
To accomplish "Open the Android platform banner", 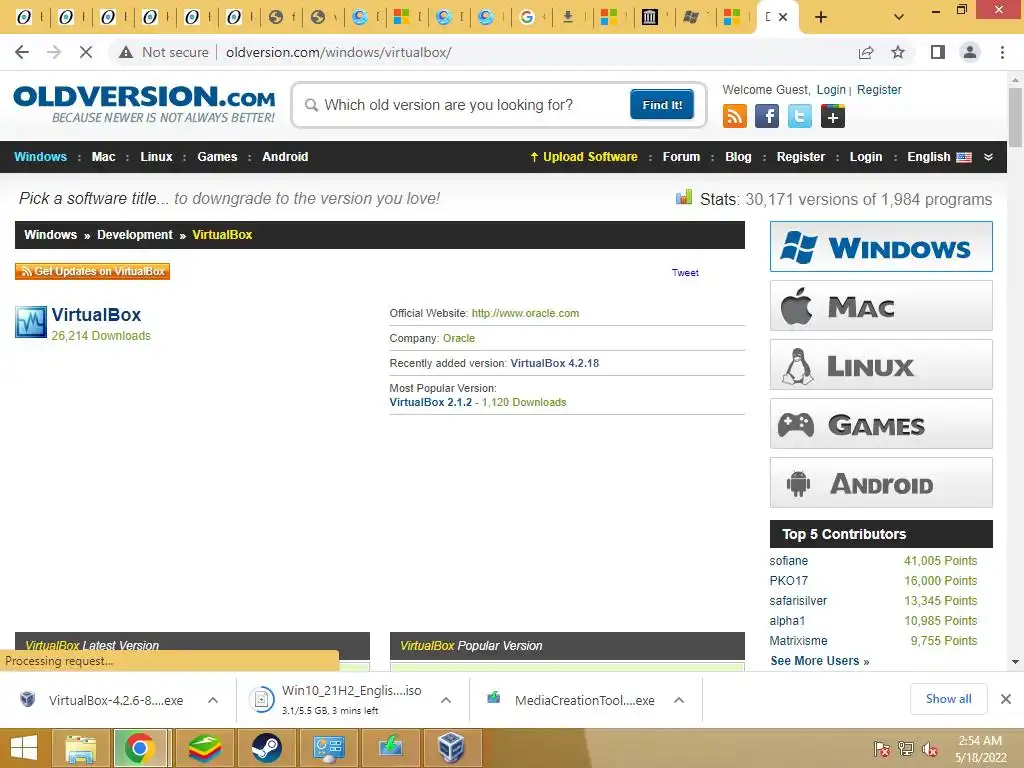I will (x=881, y=483).
